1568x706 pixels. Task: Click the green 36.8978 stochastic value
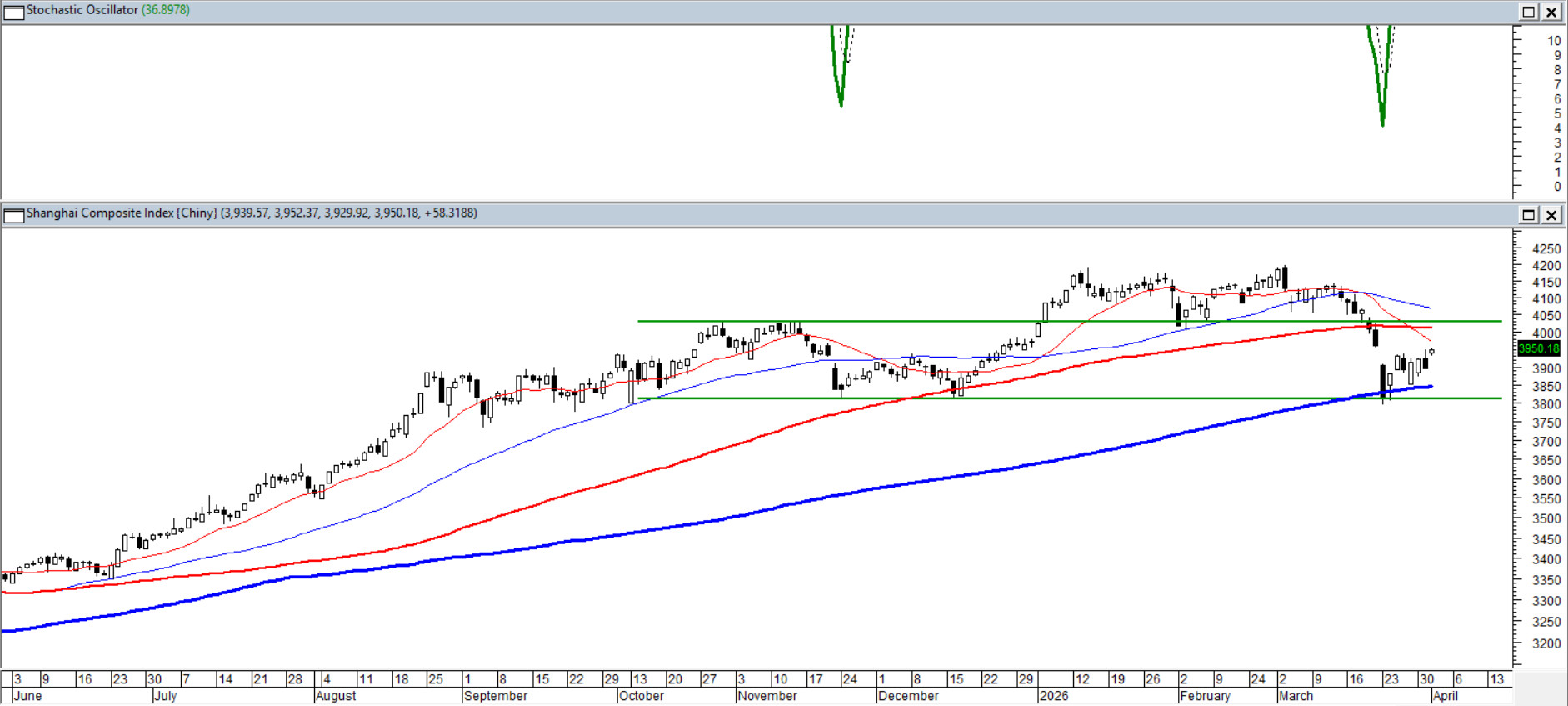pos(166,10)
